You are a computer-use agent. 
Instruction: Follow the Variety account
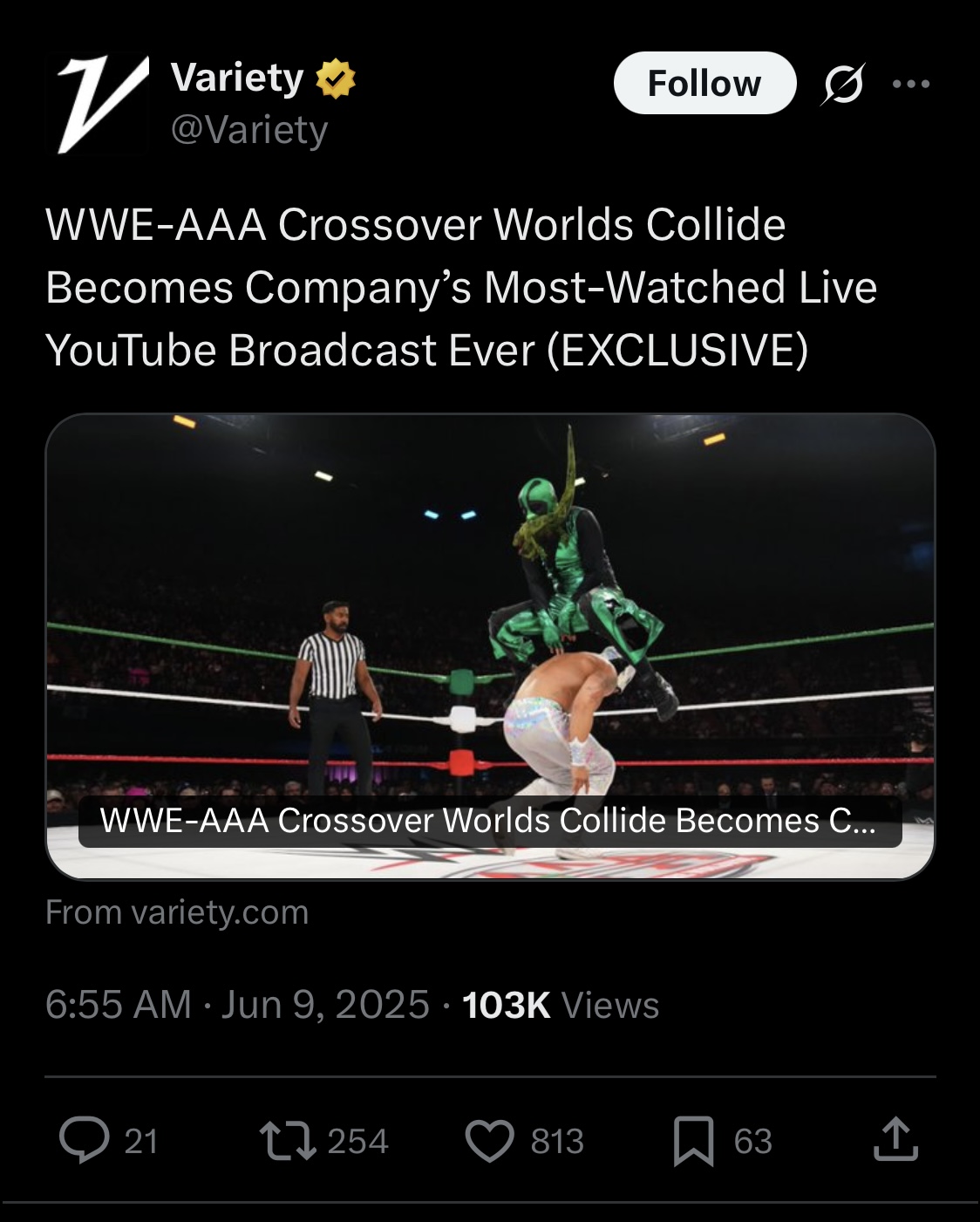(704, 83)
